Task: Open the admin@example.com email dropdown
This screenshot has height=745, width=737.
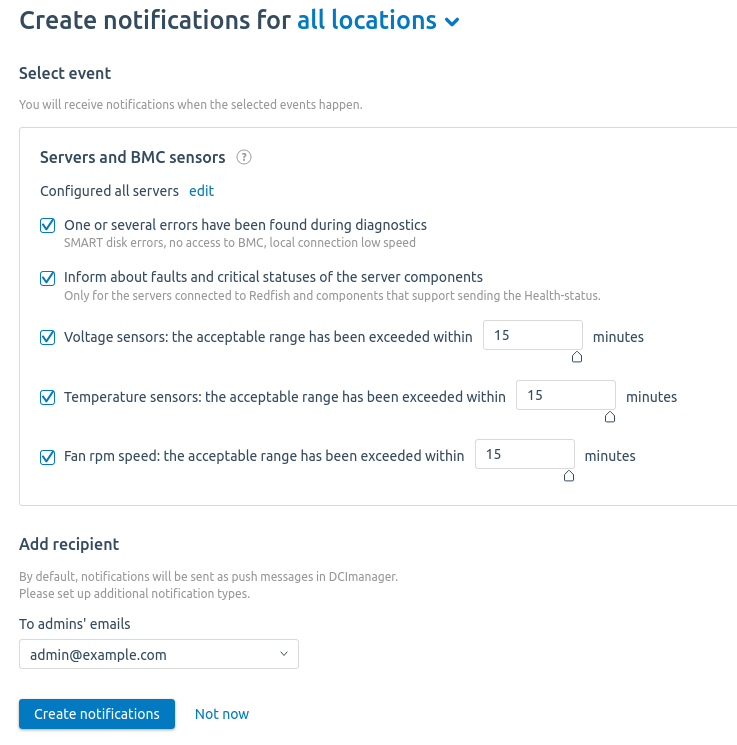Action: (159, 654)
